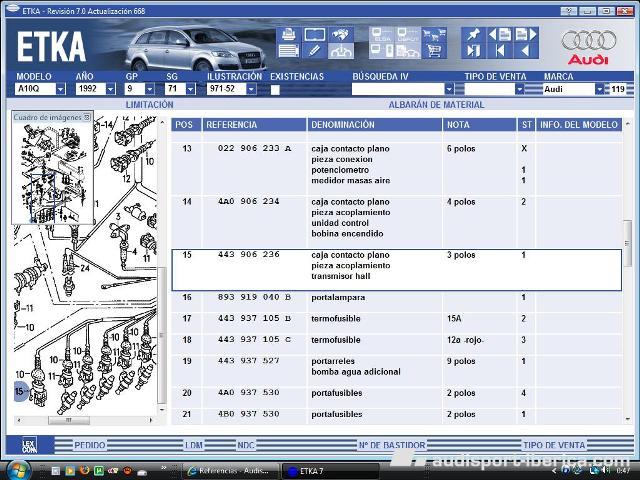
Task: Click the monitor and phone icon
Action: (382, 51)
